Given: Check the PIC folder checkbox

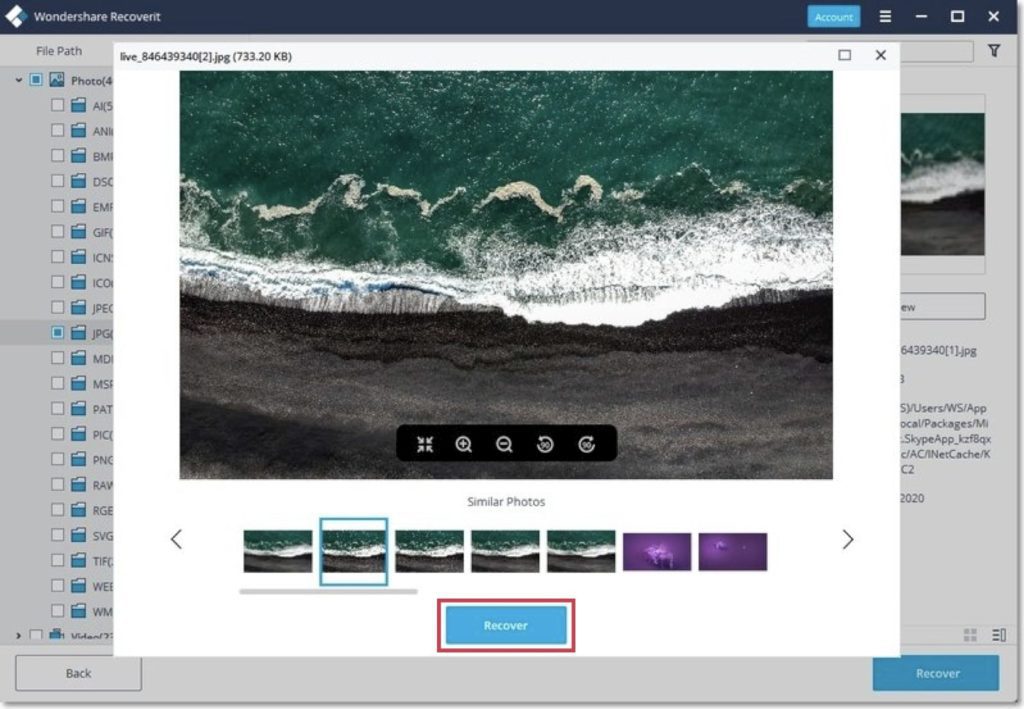Looking at the screenshot, I should point(57,434).
